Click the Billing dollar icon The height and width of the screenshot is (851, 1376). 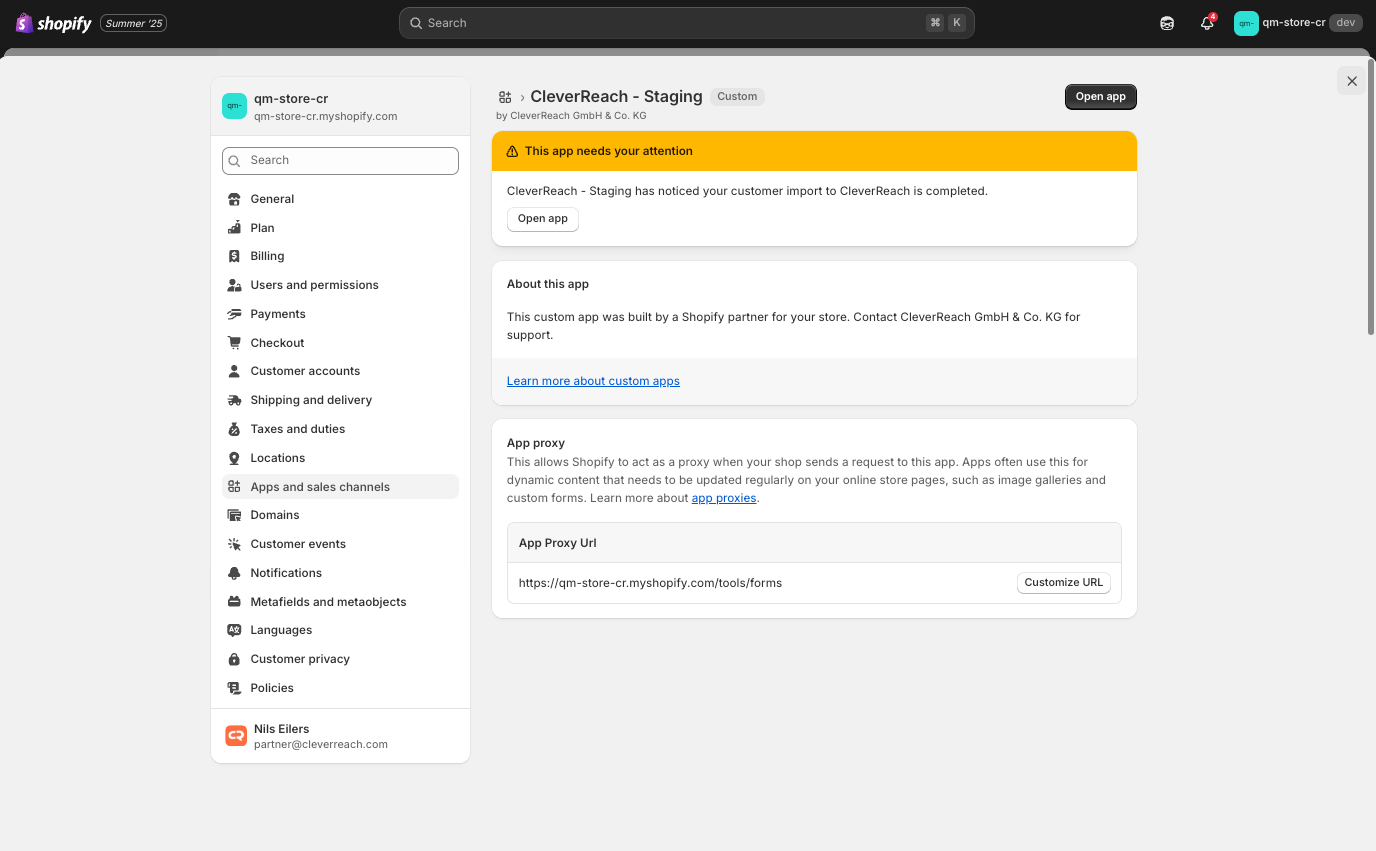234,256
